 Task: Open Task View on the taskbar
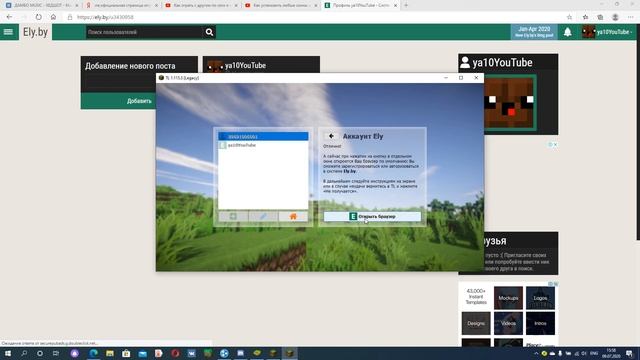pyautogui.click(x=56, y=353)
